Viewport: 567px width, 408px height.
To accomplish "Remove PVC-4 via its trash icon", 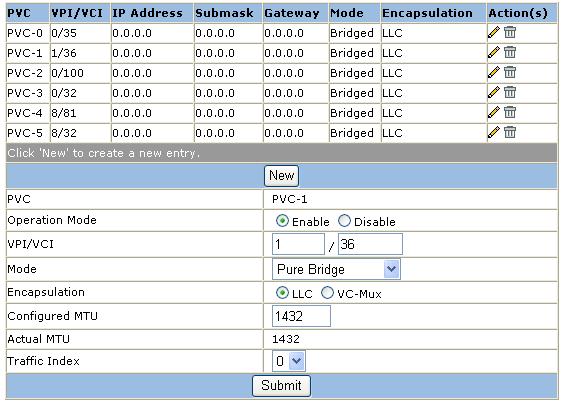I will (510, 112).
